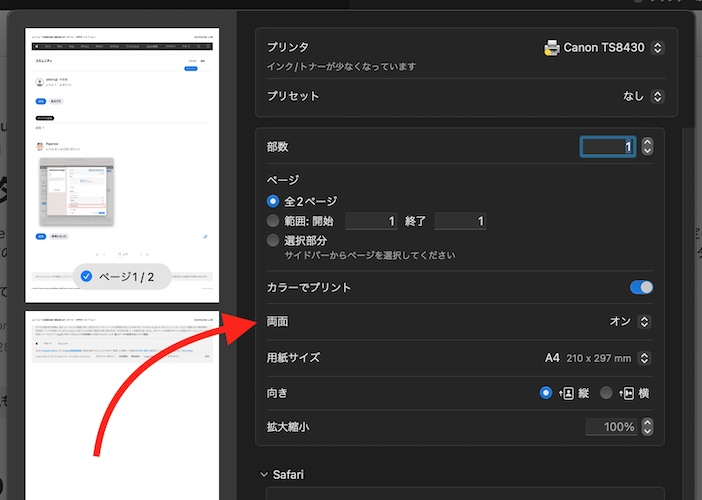Click the scale percentage stepper arrows

coord(647,427)
